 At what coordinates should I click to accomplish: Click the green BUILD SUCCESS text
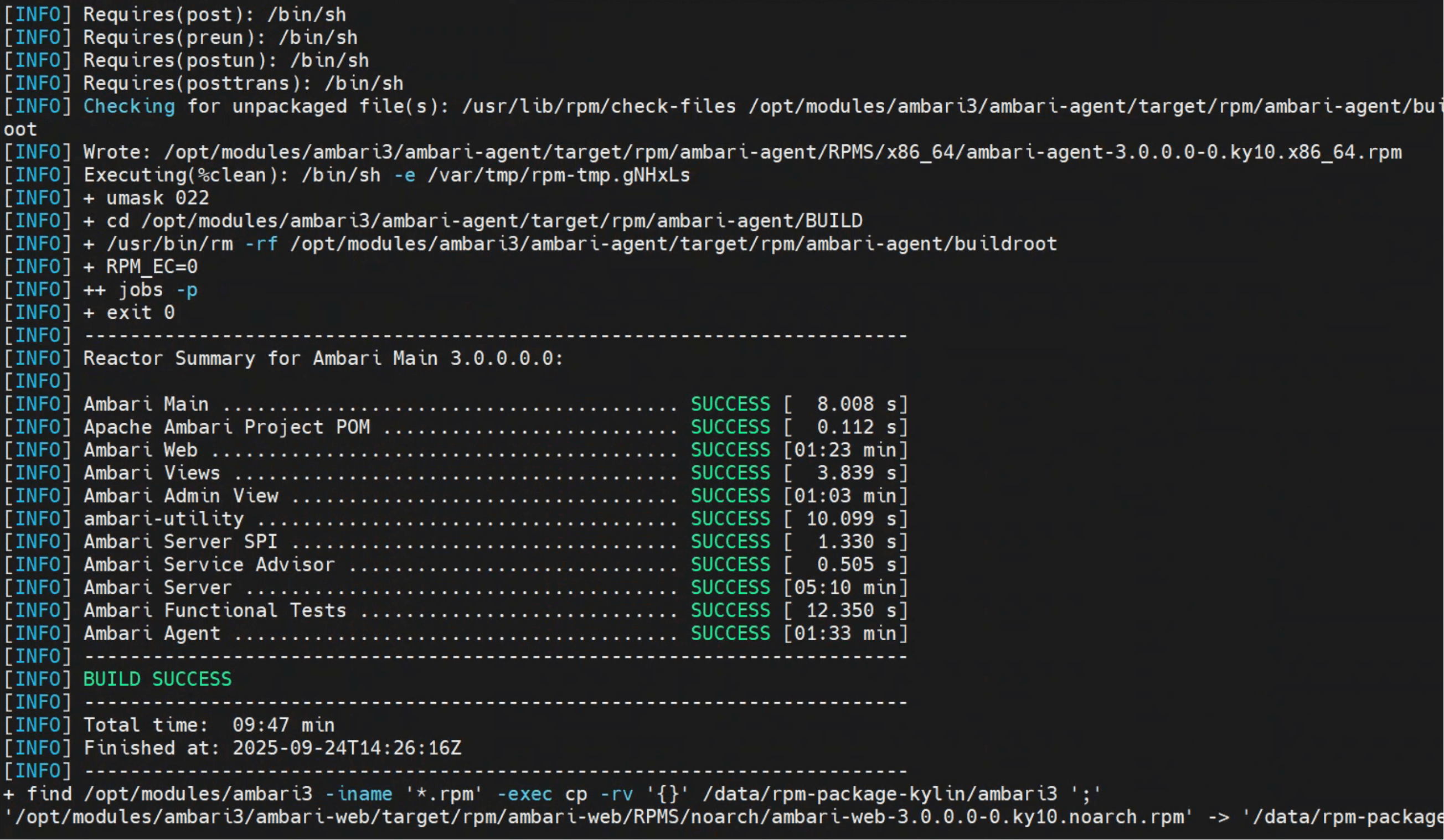158,679
